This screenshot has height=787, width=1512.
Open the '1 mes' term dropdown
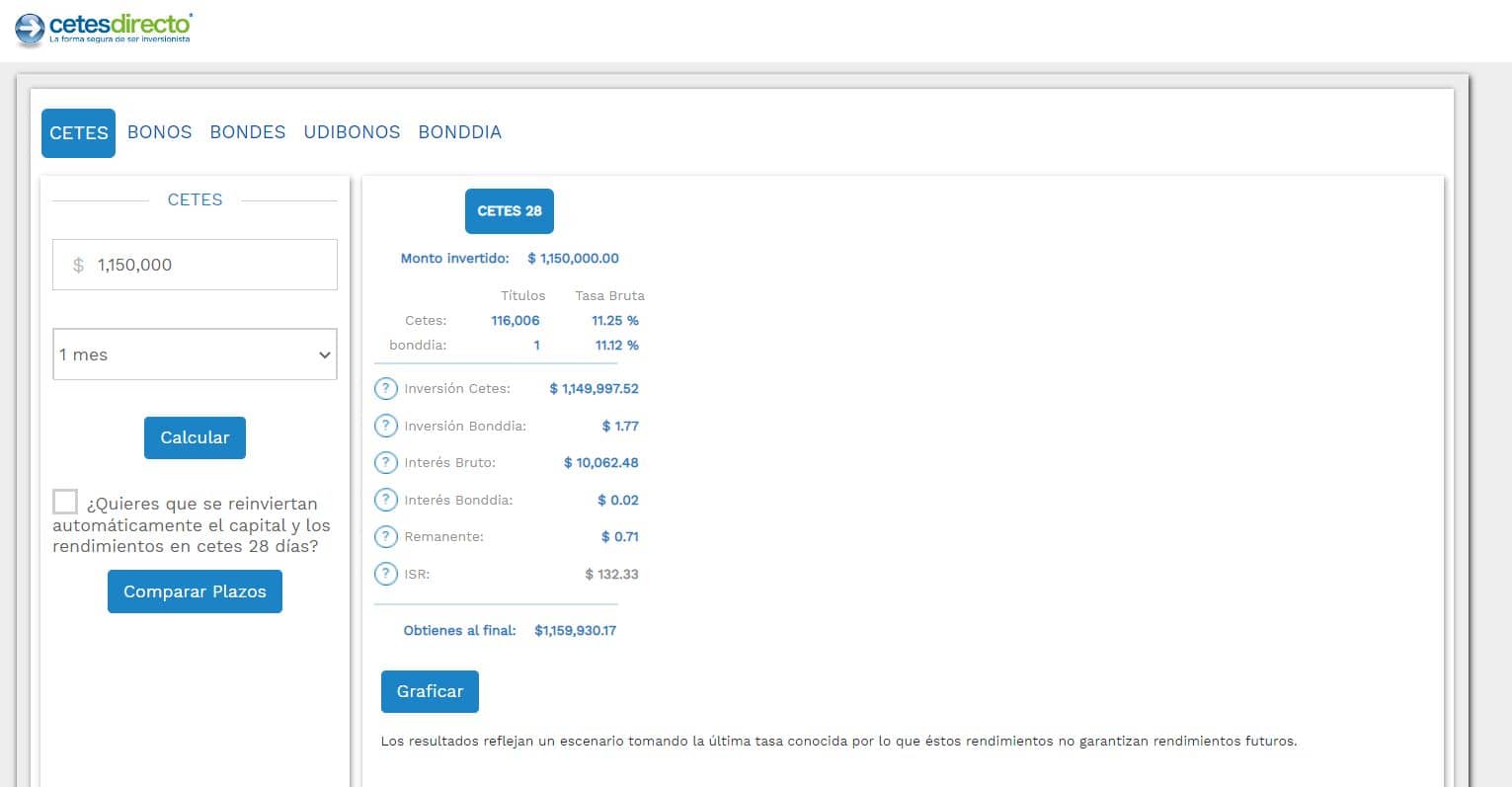(x=195, y=354)
